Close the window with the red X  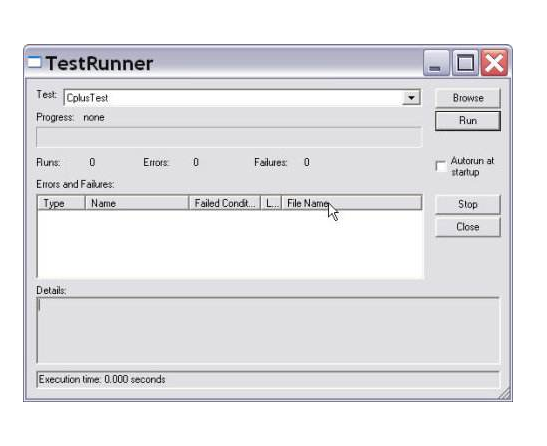(494, 63)
